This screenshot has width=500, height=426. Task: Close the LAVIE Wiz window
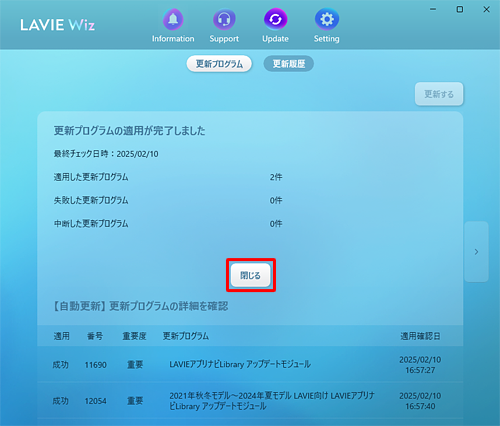pos(486,9)
